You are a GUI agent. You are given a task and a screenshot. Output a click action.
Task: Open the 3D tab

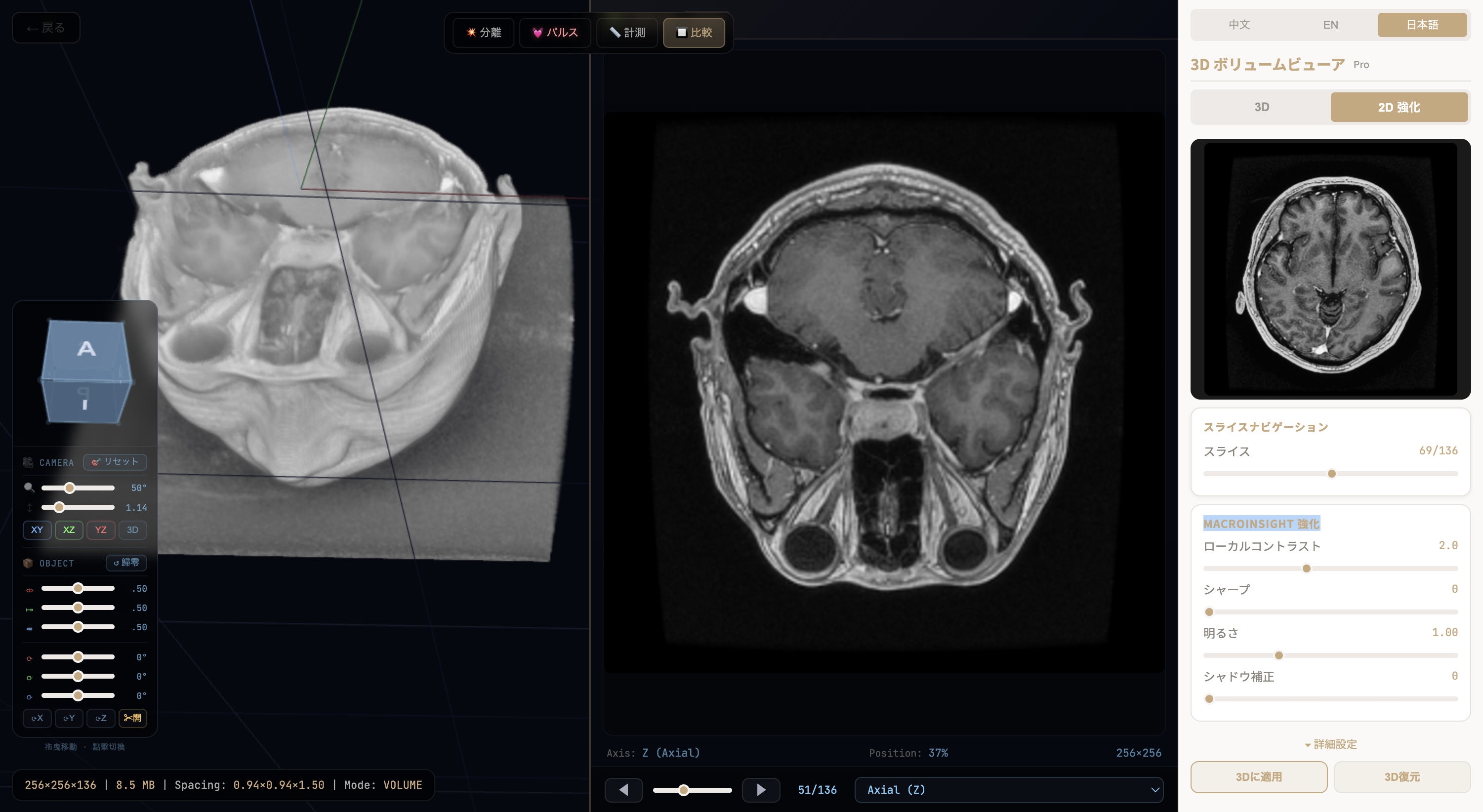(1261, 107)
